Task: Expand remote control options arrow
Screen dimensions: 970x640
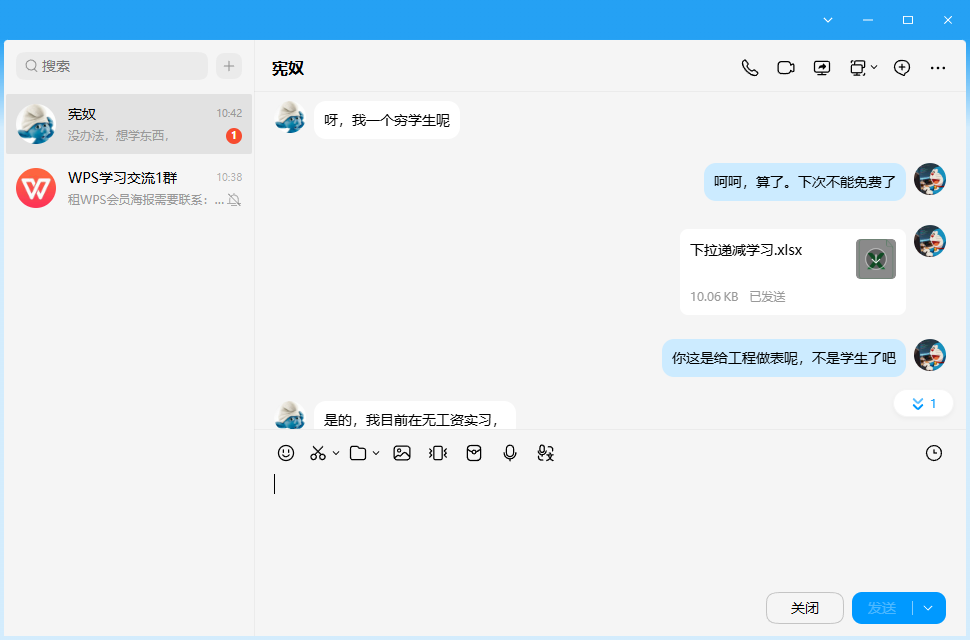Action: pyautogui.click(x=874, y=67)
